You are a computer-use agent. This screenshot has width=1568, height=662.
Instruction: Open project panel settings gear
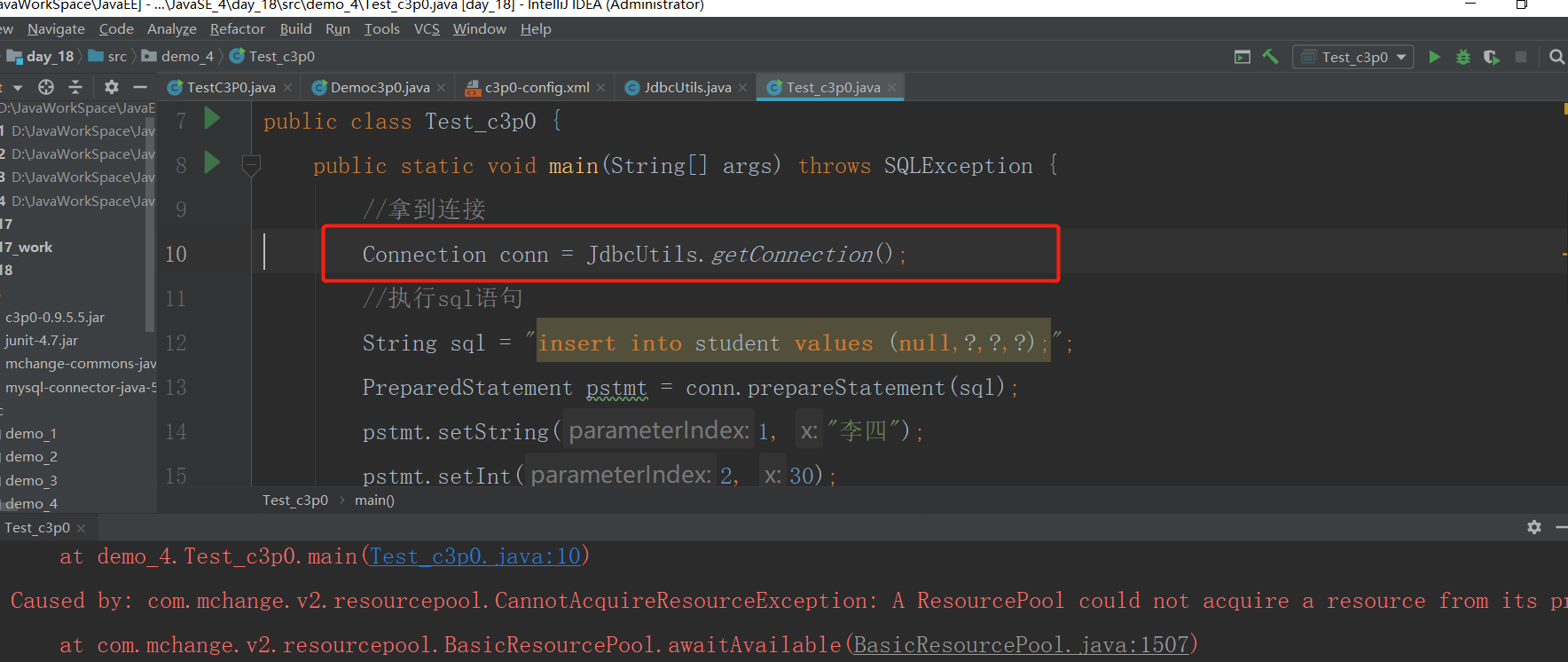tap(111, 87)
